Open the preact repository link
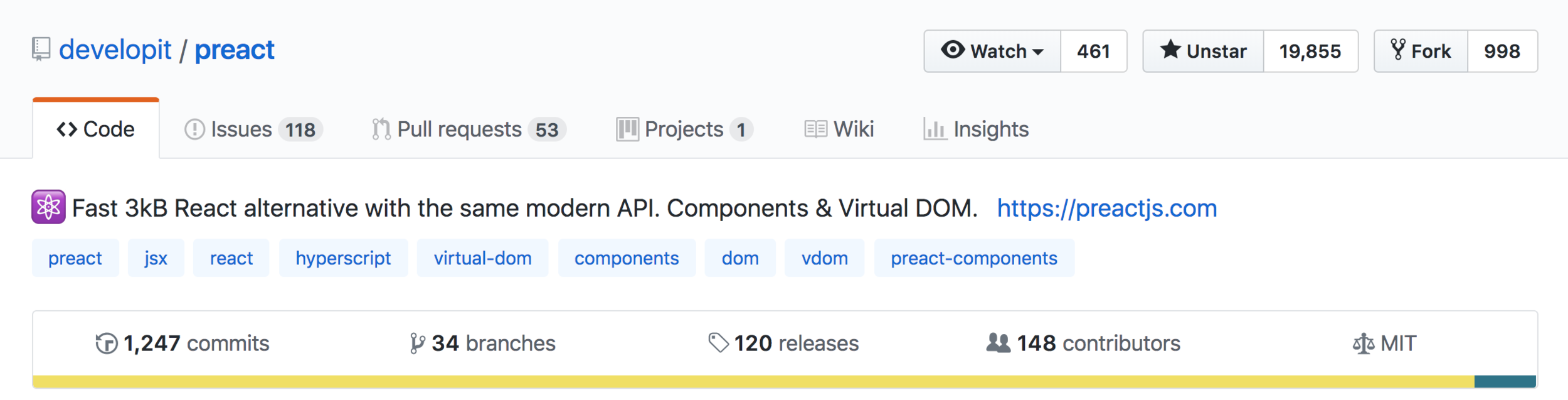The image size is (1568, 400). coord(235,50)
